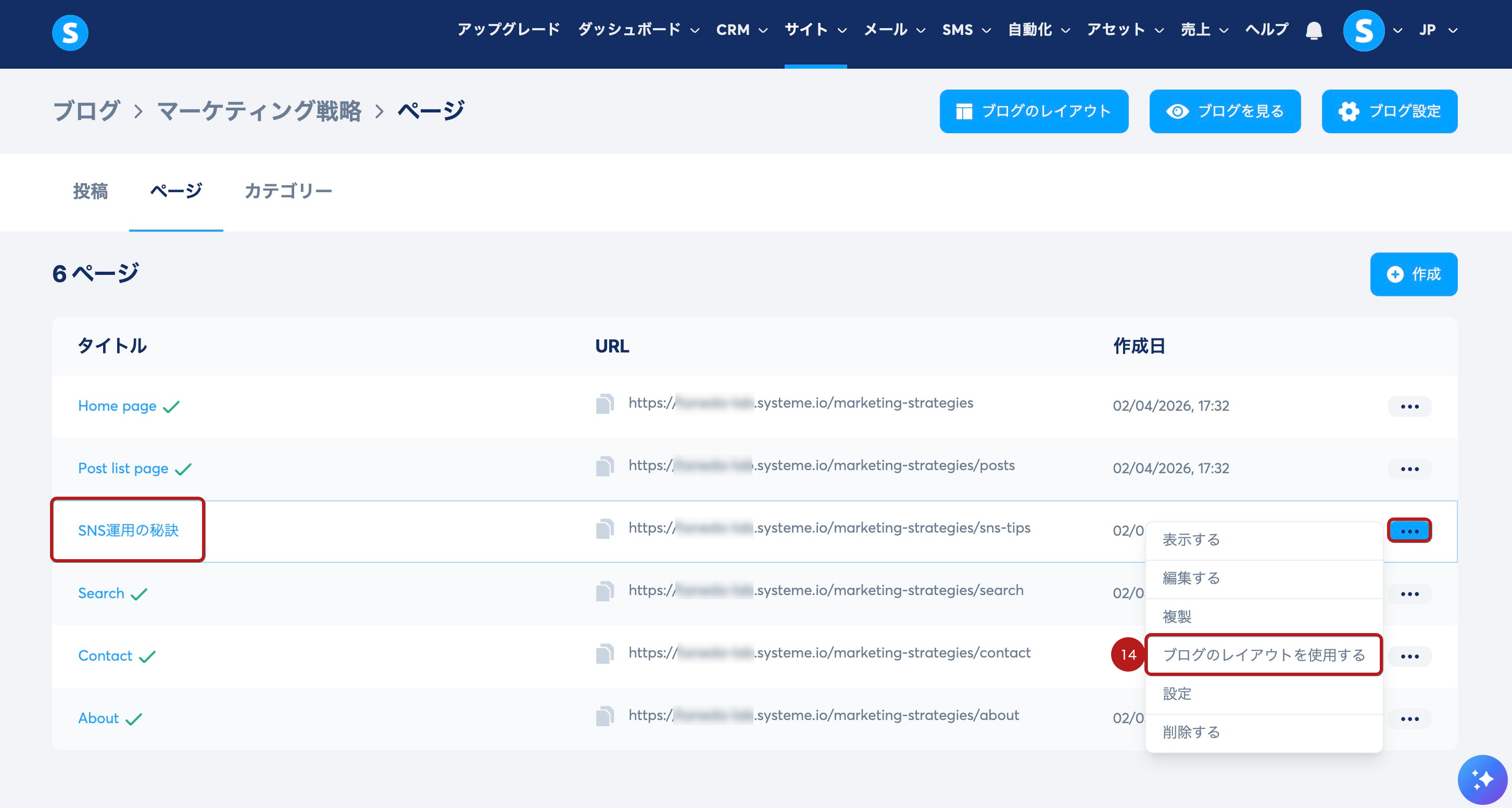Open the AI assistant sparkle button
The width and height of the screenshot is (1512, 808).
click(1482, 779)
